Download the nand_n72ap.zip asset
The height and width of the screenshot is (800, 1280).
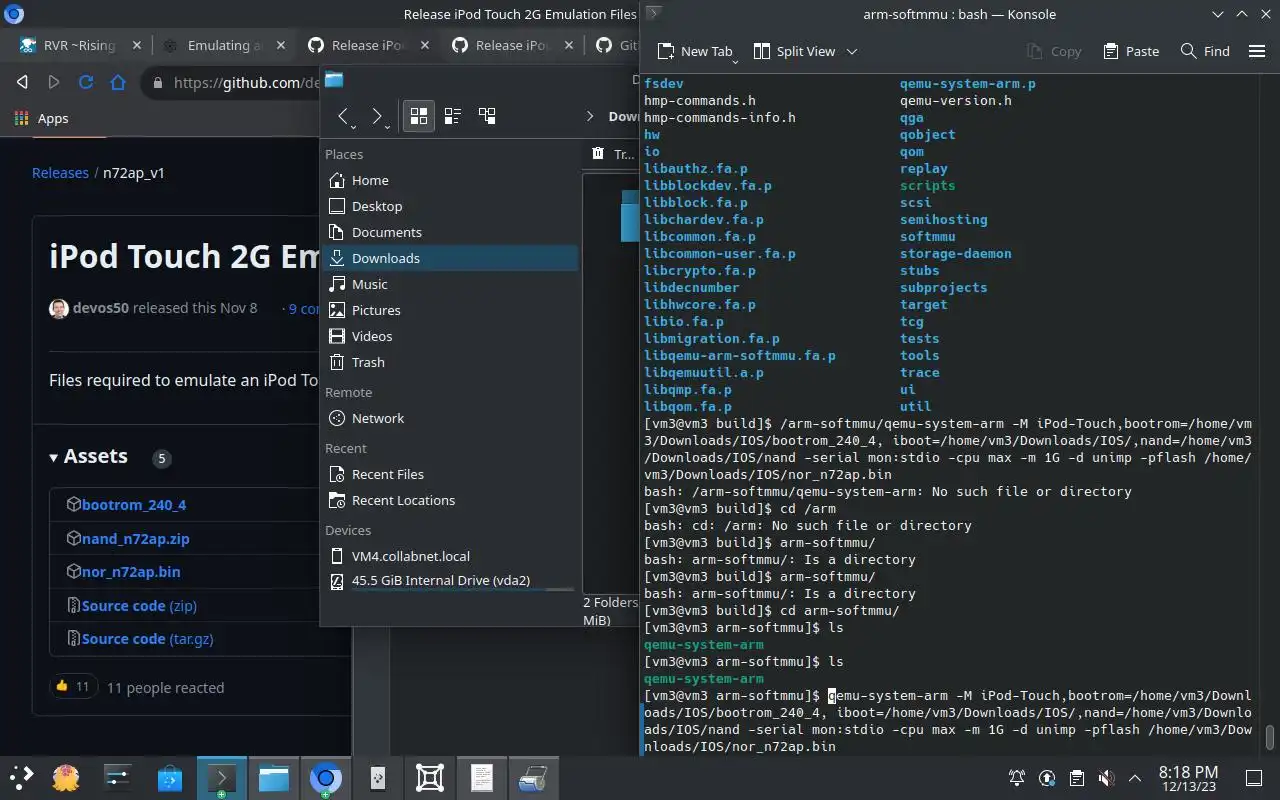coord(135,539)
